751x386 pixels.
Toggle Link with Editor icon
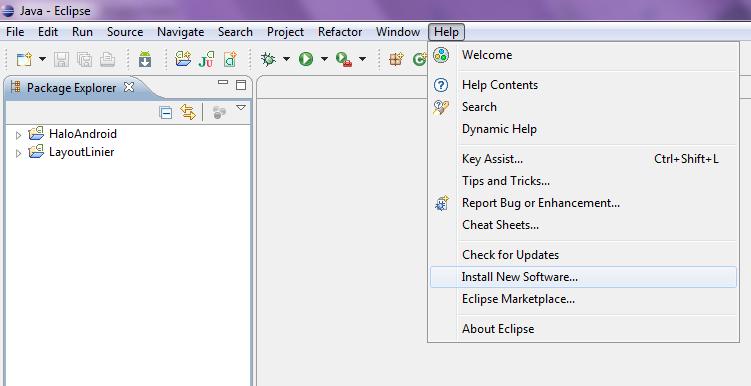[188, 113]
